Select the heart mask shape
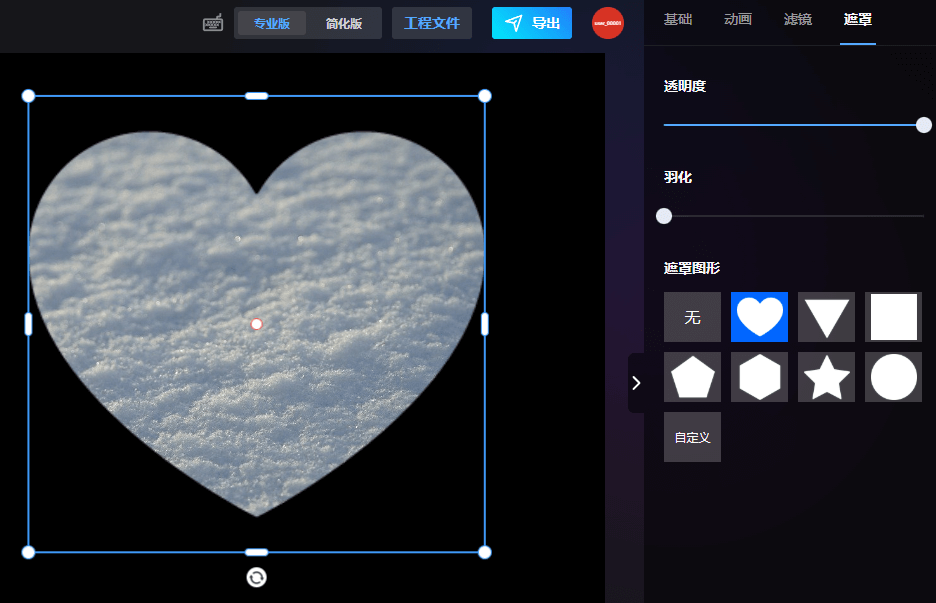Image resolution: width=936 pixels, height=603 pixels. point(759,317)
